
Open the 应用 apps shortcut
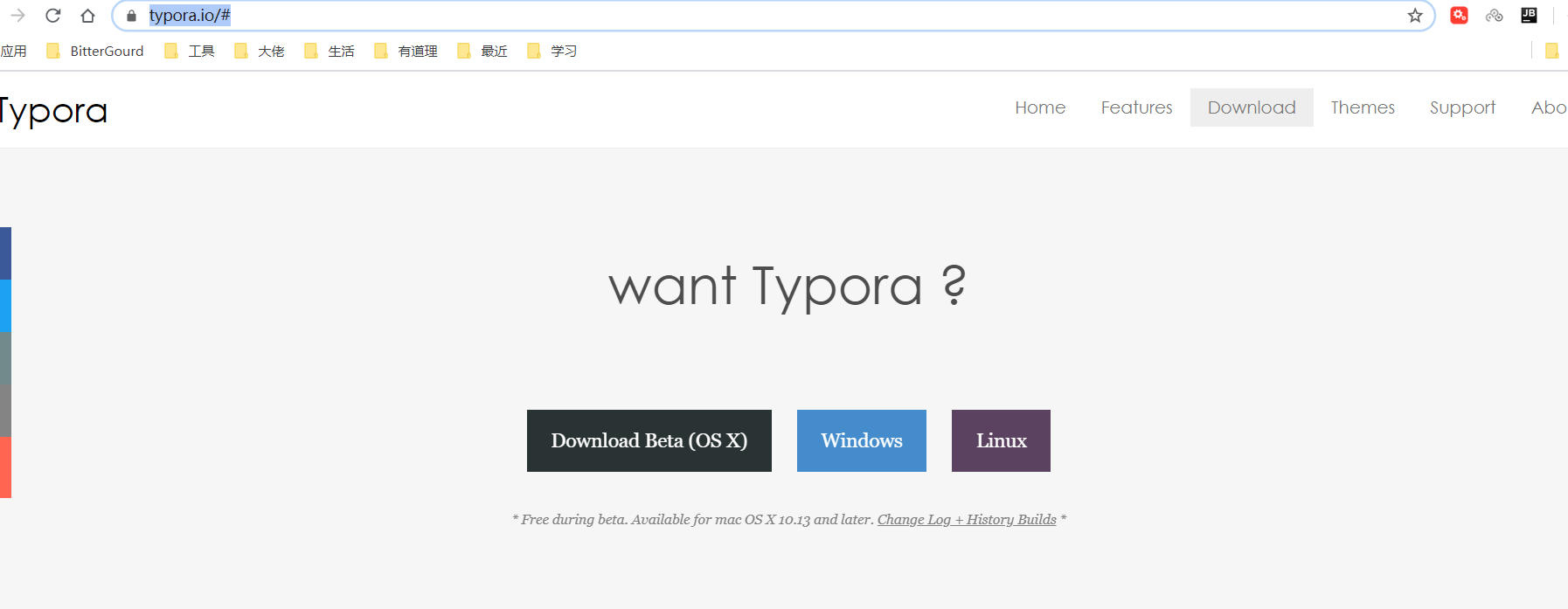(13, 52)
